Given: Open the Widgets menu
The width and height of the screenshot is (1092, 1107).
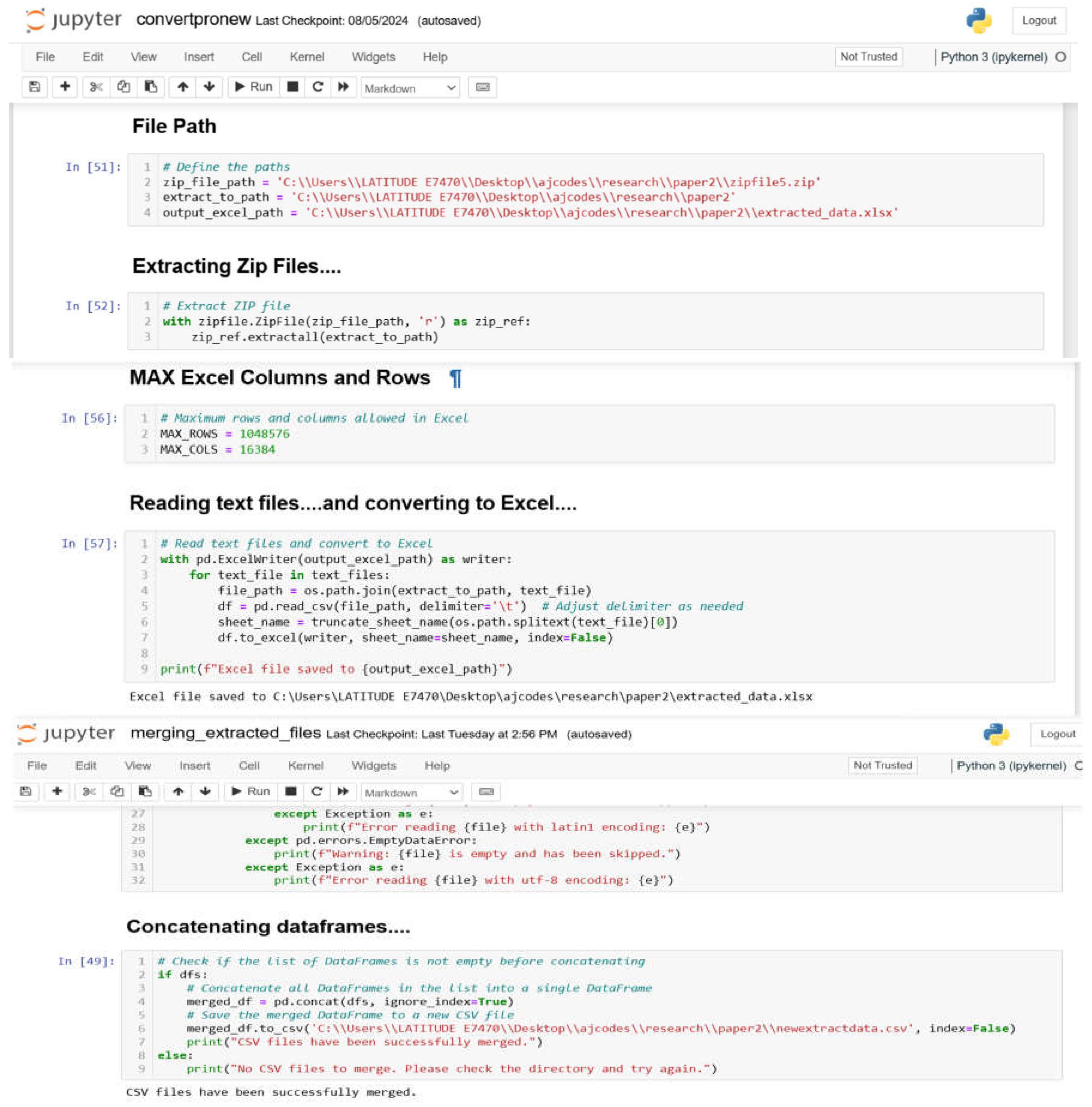Looking at the screenshot, I should pos(373,57).
